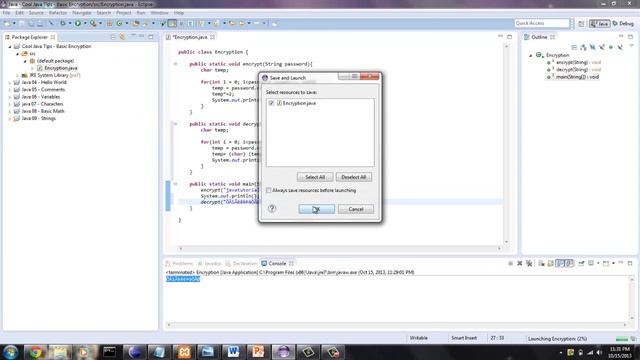The height and width of the screenshot is (360, 640).
Task: Click the Open Type toolbar icon
Action: pos(136,24)
